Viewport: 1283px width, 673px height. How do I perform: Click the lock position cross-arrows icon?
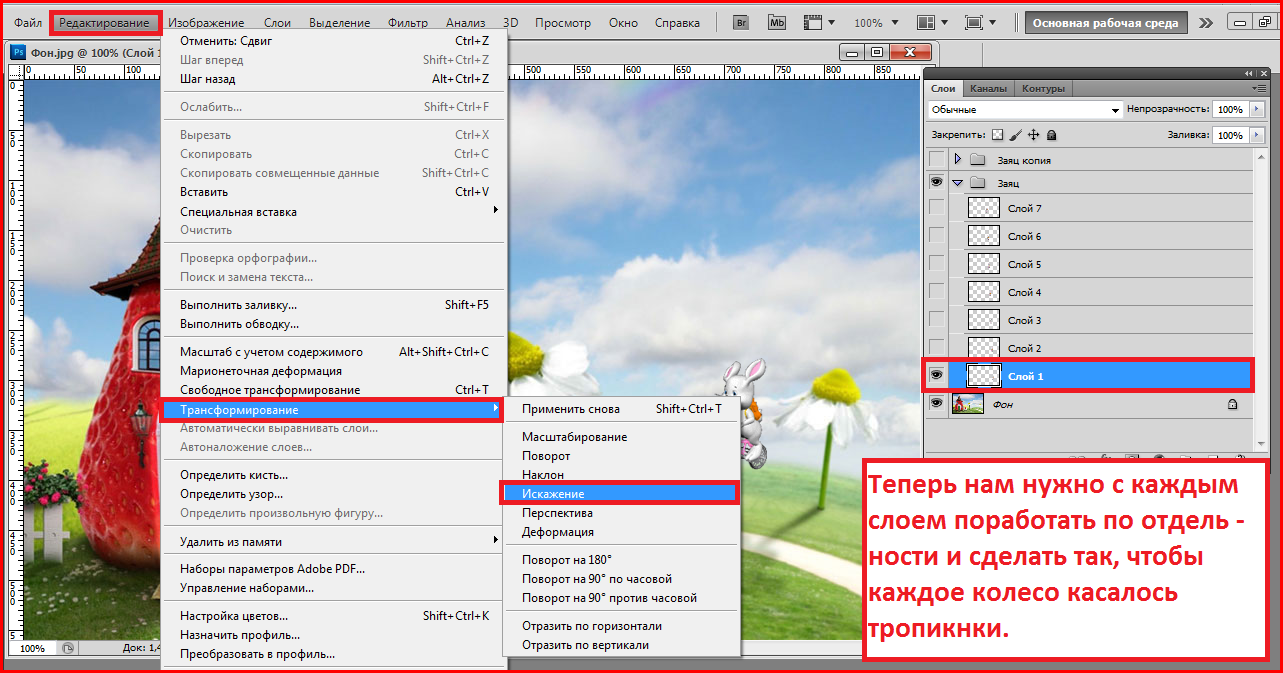point(1034,135)
